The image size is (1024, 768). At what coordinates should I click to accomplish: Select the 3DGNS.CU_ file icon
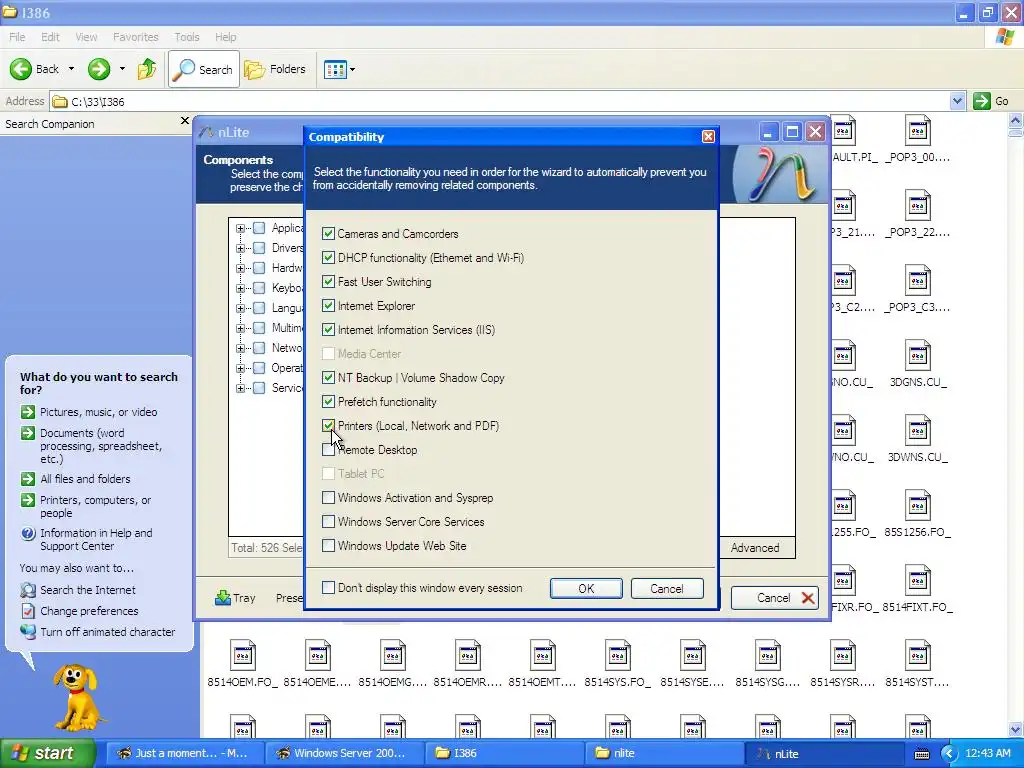[918, 355]
